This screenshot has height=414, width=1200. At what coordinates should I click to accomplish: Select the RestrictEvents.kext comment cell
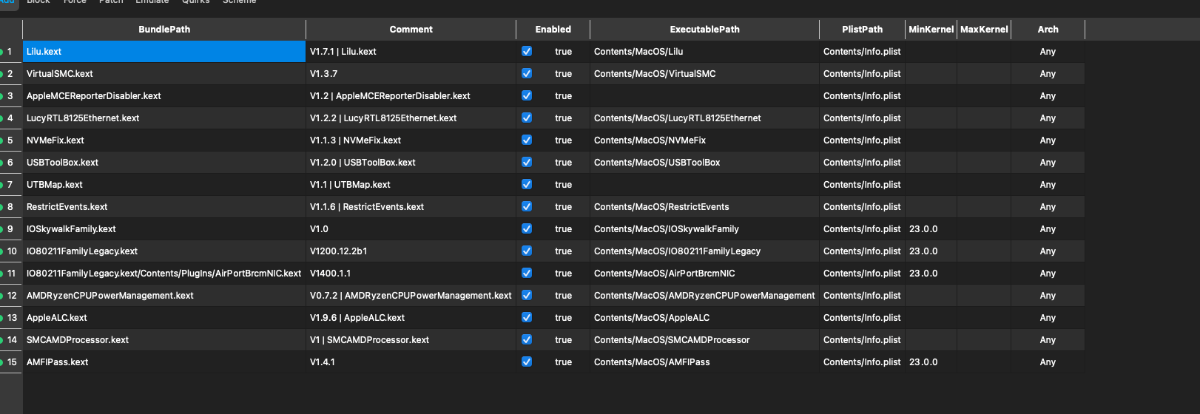(410, 207)
